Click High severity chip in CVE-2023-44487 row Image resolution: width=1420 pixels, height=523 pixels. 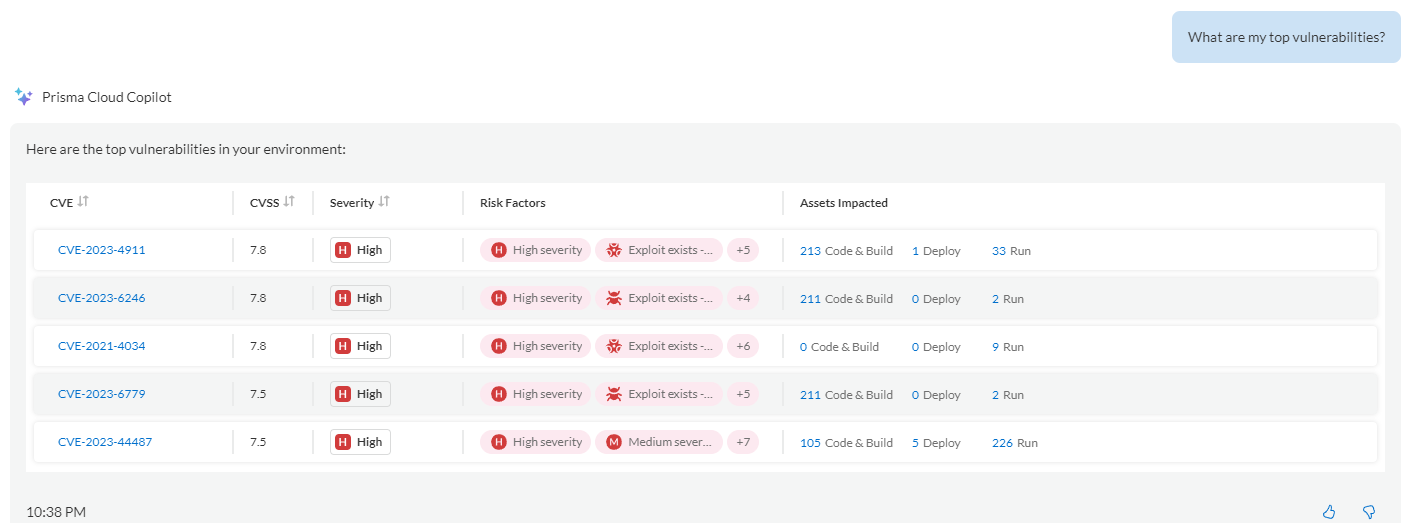pos(536,442)
